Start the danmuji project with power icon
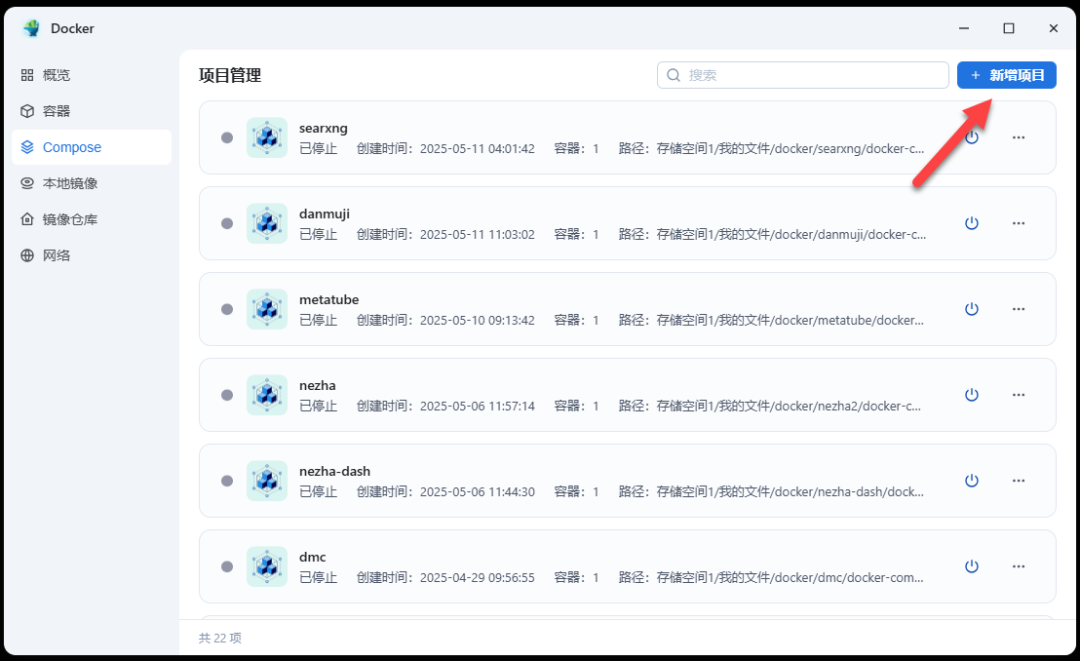This screenshot has height=661, width=1080. click(971, 223)
